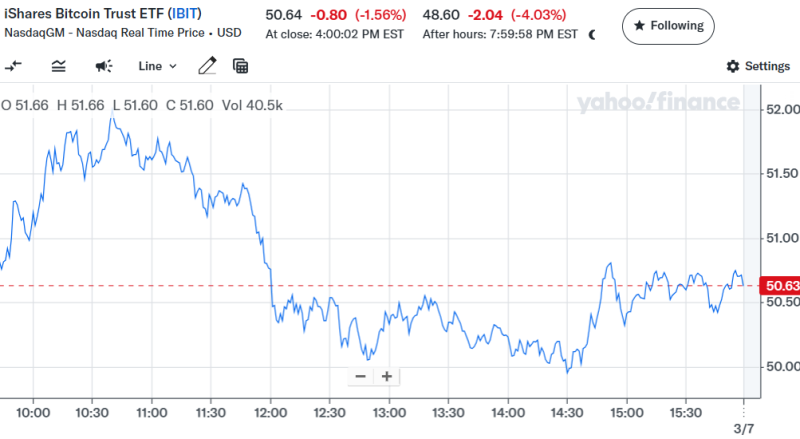Click the Settings gear icon
800x439 pixels.
tap(732, 66)
